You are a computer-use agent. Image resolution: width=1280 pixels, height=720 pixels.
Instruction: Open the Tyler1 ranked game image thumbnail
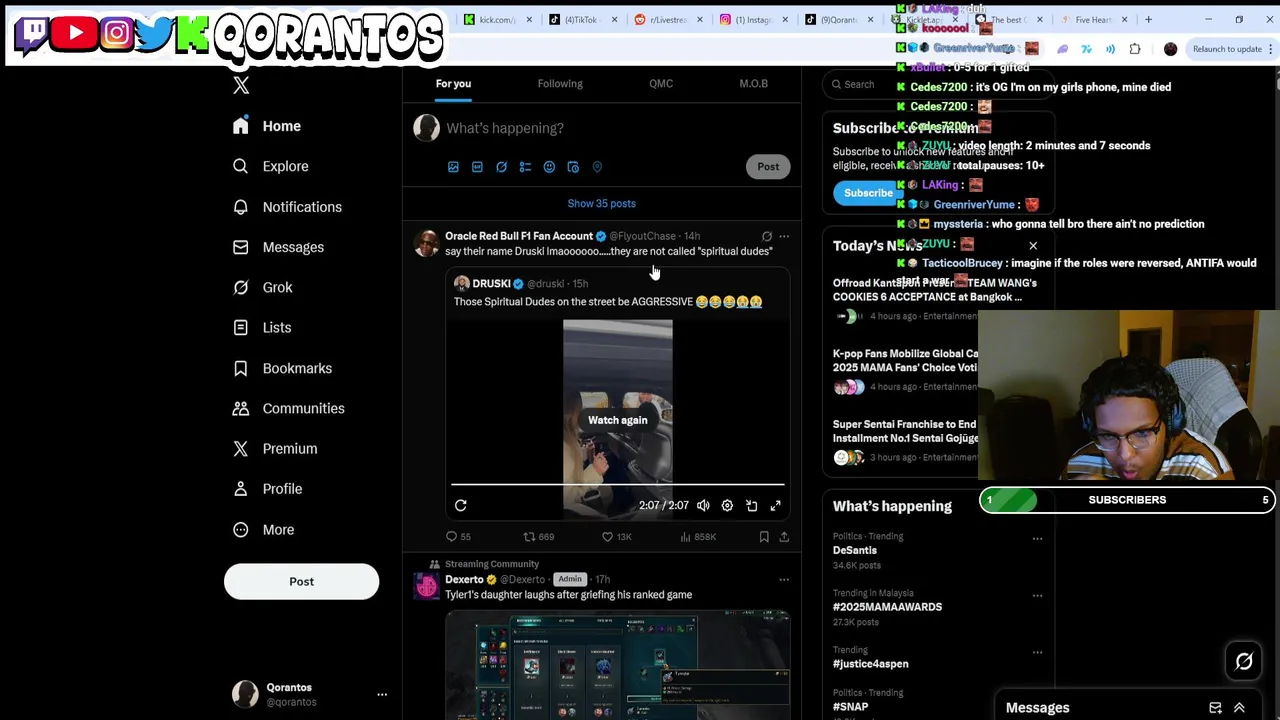pyautogui.click(x=618, y=665)
